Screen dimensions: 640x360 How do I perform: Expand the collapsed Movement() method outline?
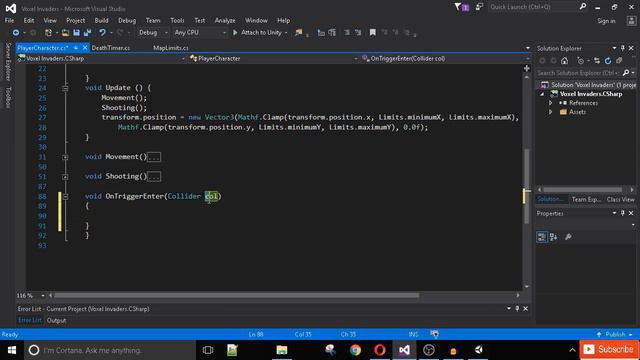click(65, 157)
